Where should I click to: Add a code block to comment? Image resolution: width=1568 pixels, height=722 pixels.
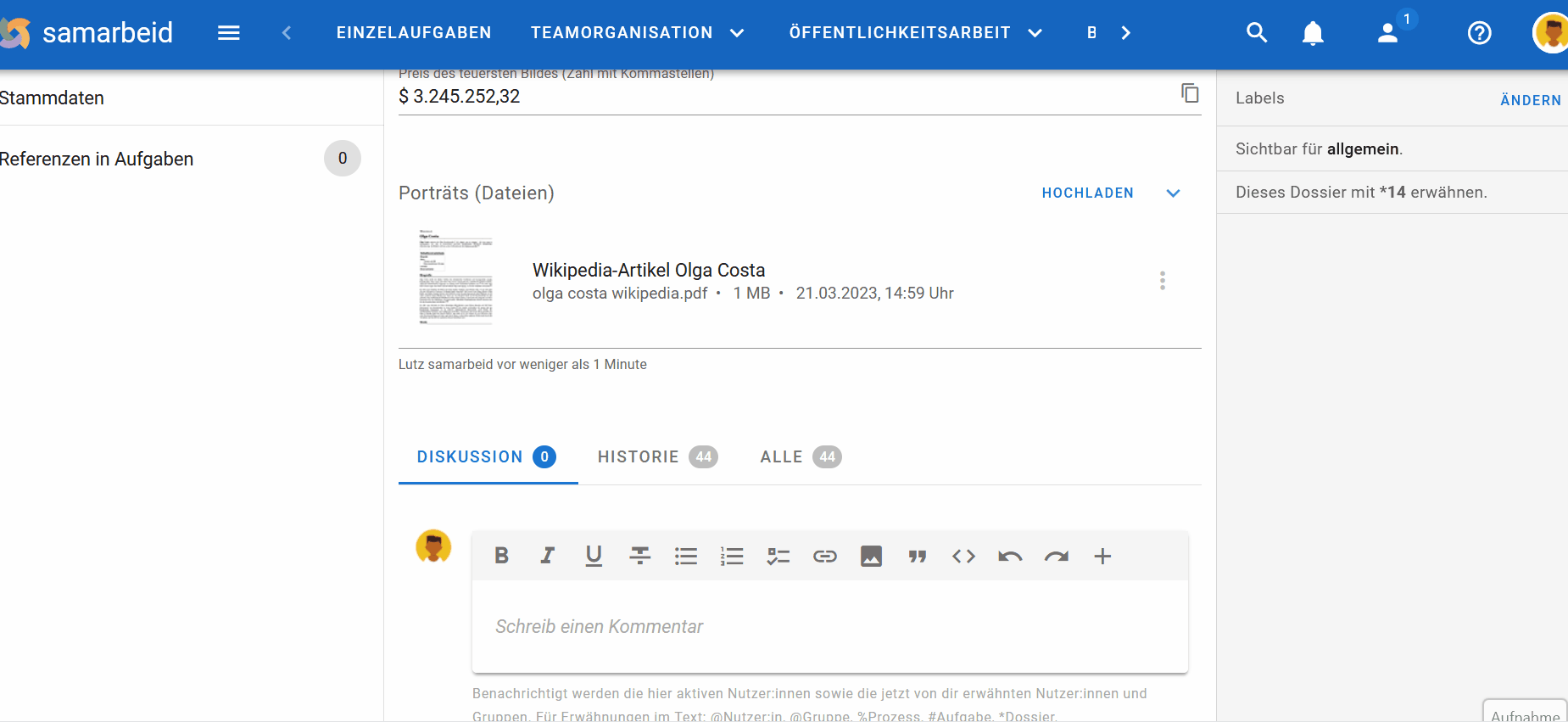(x=963, y=556)
